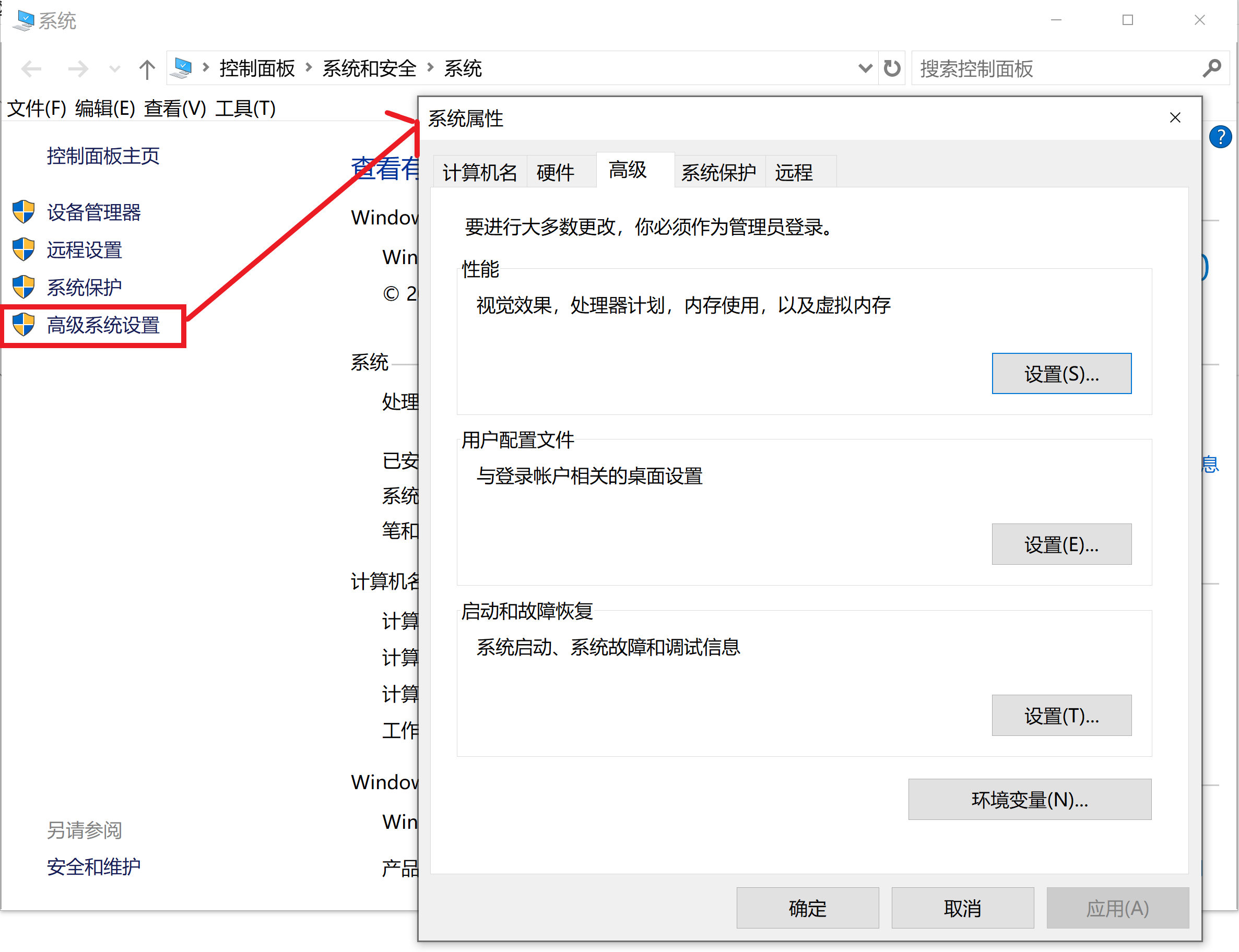
Task: Click the search magnifier icon
Action: click(x=1212, y=68)
